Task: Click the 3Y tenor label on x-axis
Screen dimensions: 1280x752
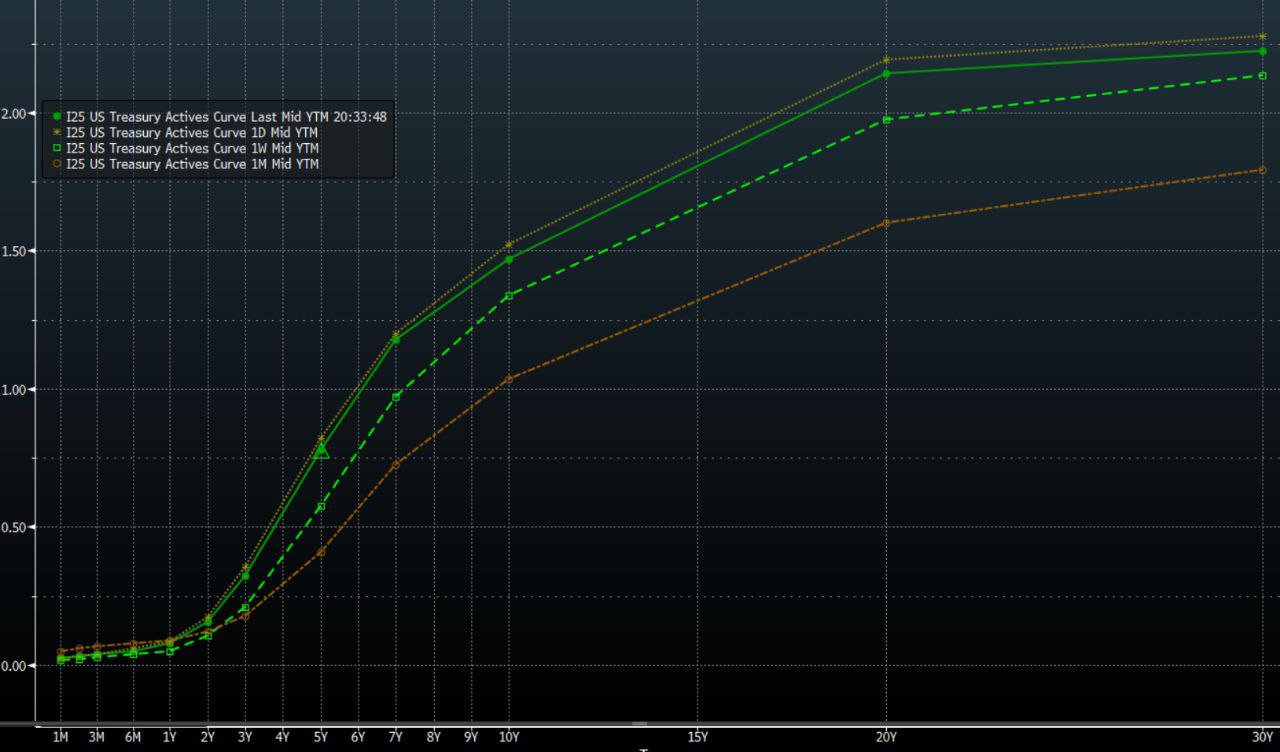Action: pos(245,737)
